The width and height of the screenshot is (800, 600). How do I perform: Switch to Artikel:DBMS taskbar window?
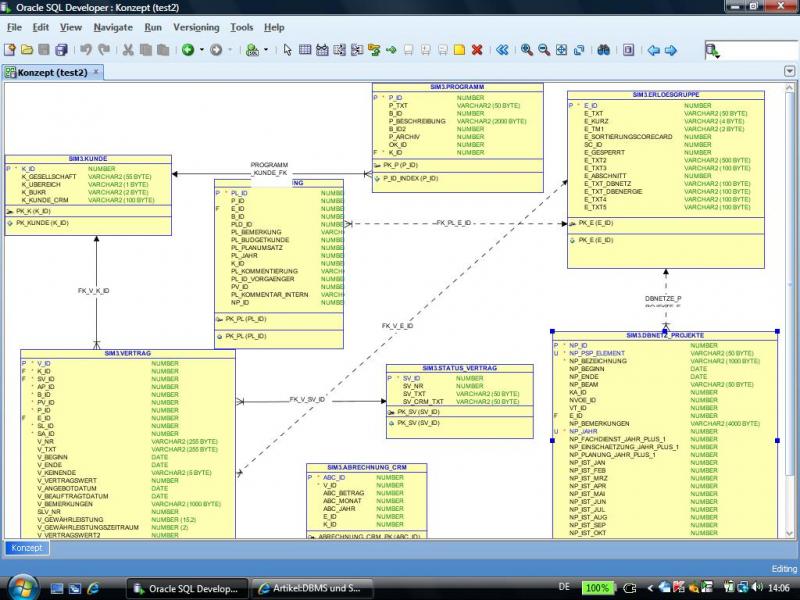pos(312,588)
